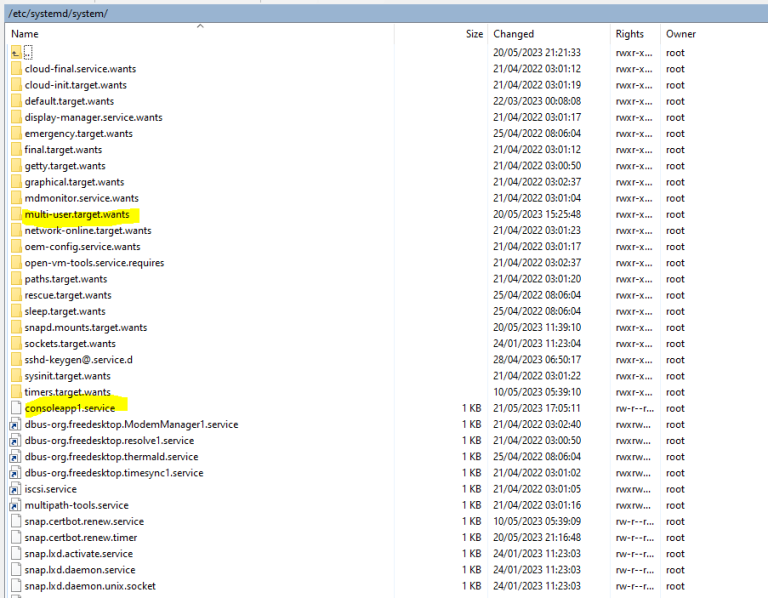Click the /etc/systemd/system/ path bar
768x598 pixels.
point(58,13)
